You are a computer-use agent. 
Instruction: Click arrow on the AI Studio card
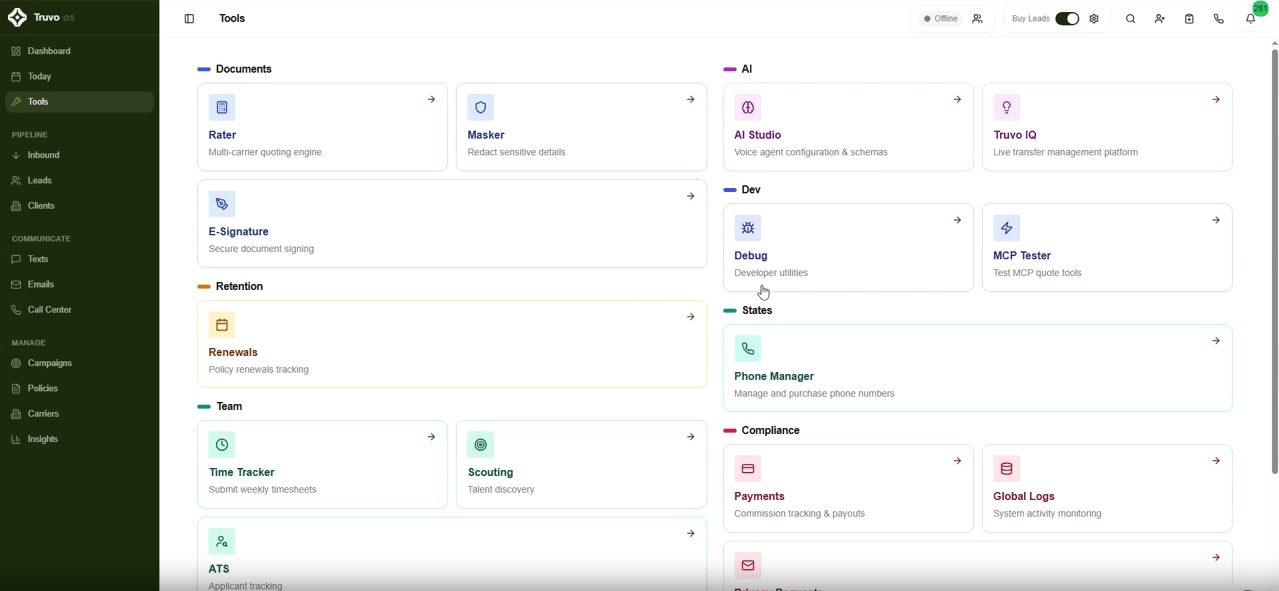(x=957, y=100)
